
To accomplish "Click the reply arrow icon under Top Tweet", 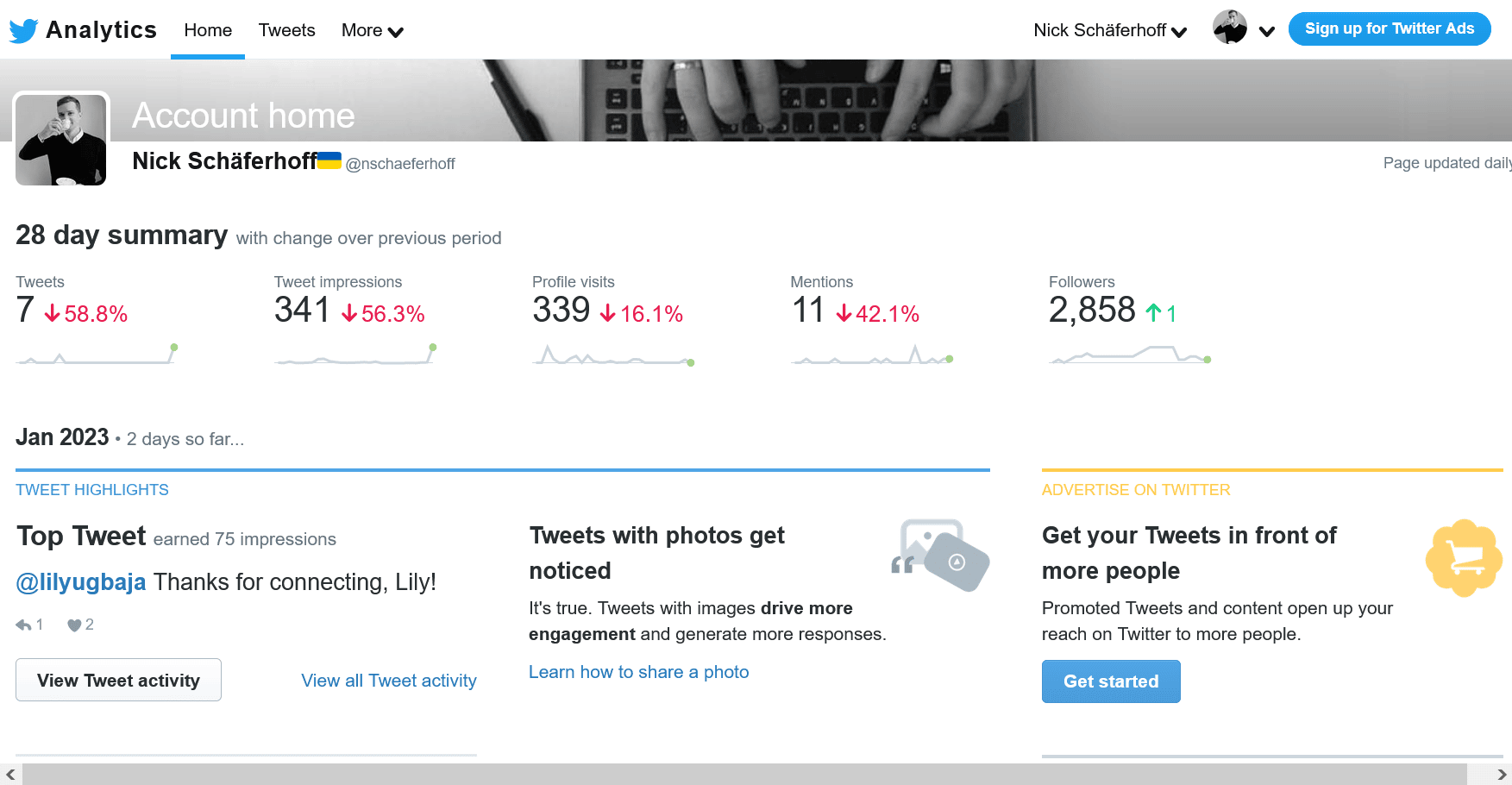I will 23,625.
